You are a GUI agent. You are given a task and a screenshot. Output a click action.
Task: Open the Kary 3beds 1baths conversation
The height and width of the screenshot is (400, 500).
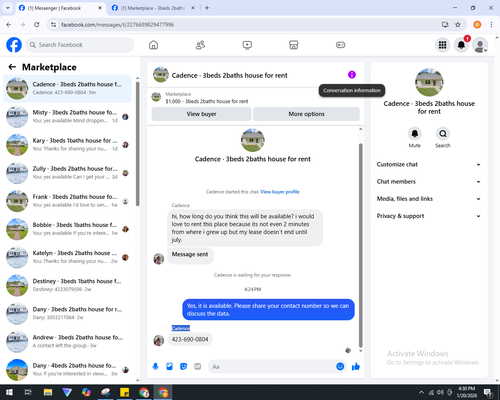pyautogui.click(x=68, y=145)
